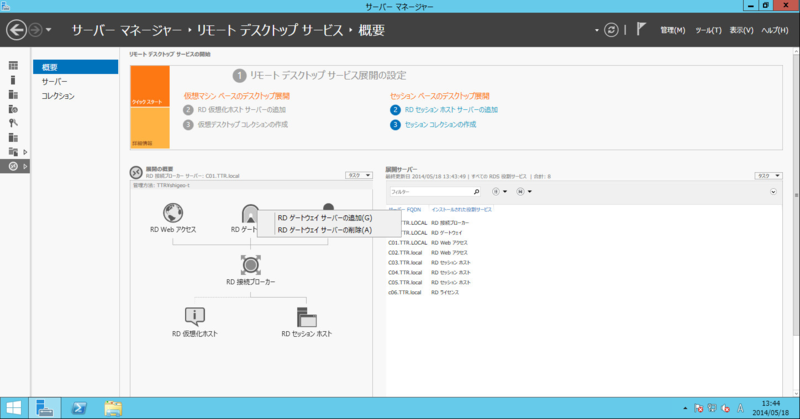This screenshot has height=419, width=800.
Task: Select the c06.TTR.local RD ライセンス row
Action: (x=584, y=292)
